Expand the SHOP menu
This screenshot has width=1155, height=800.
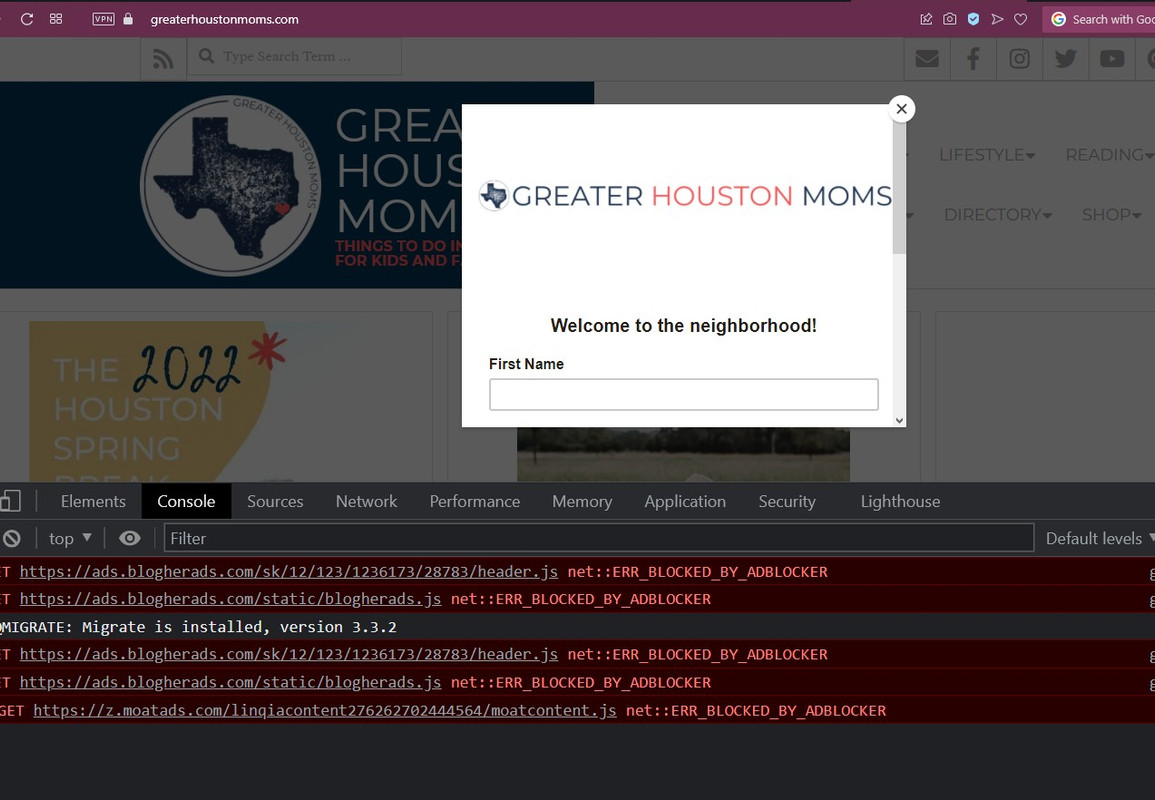(1112, 214)
